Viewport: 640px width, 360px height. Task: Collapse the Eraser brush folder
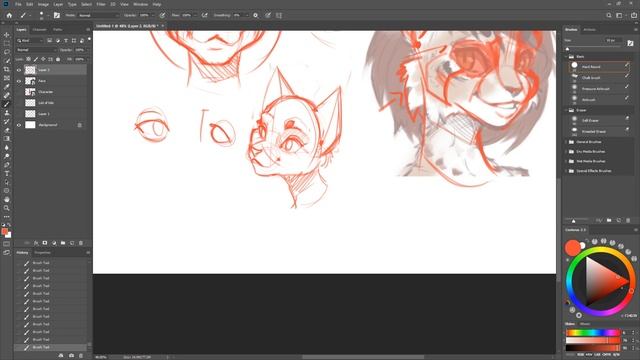pyautogui.click(x=567, y=110)
